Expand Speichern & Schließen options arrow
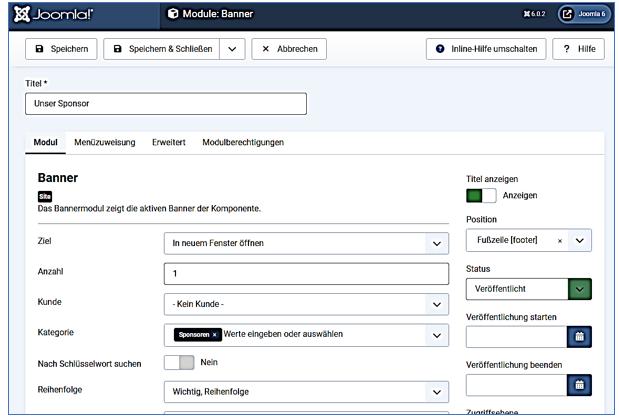 [232, 49]
